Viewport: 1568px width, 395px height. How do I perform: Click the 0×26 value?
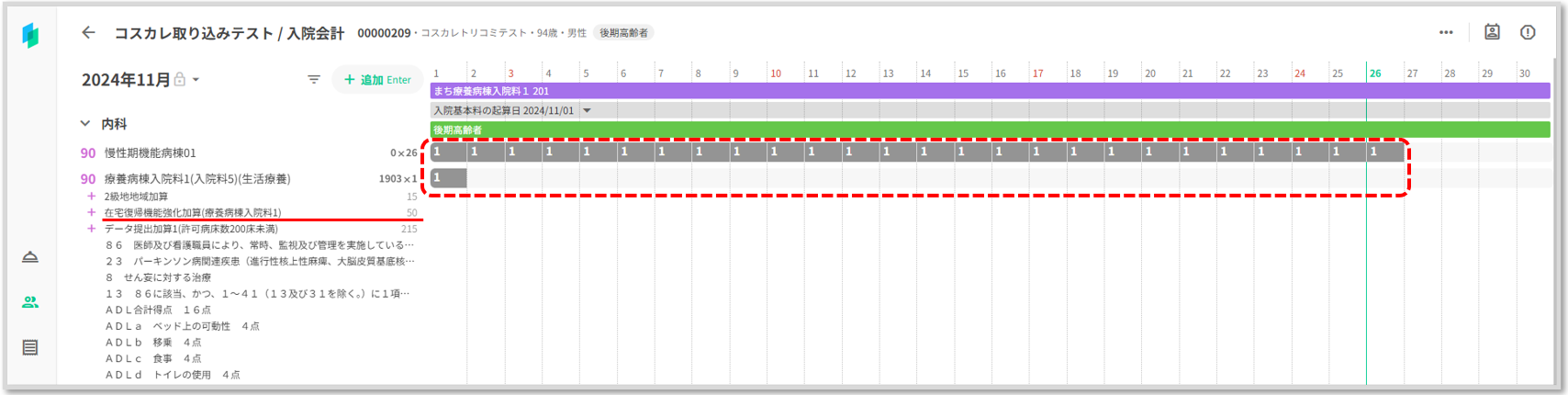click(403, 153)
